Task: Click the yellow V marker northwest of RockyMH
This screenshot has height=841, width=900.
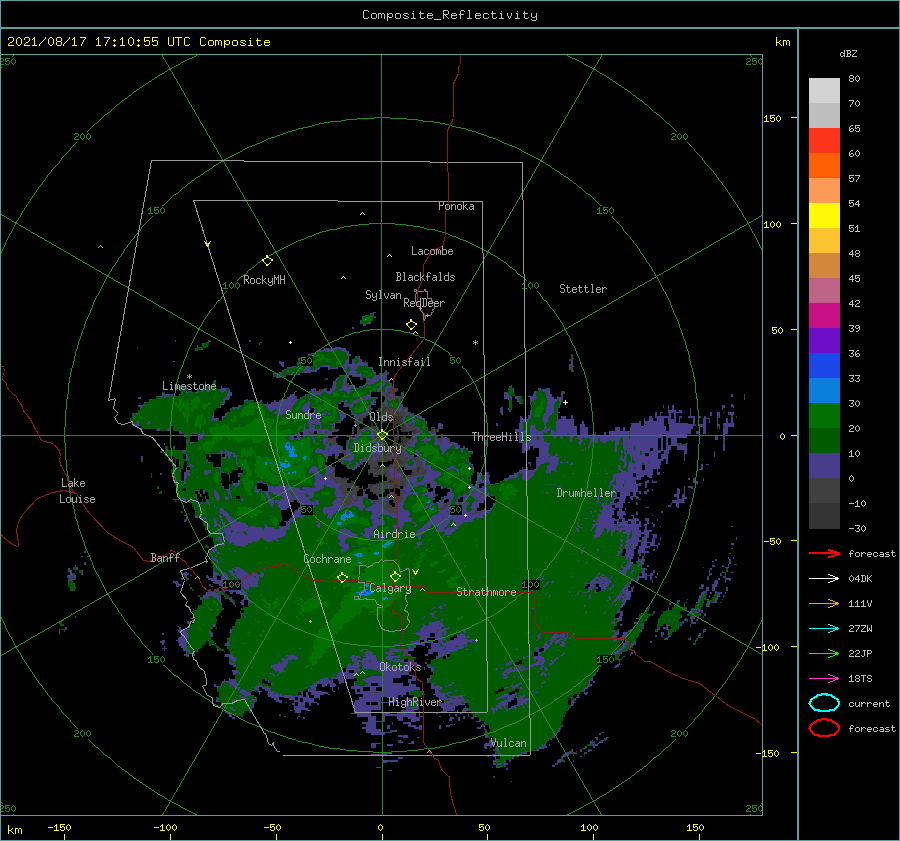Action: click(208, 244)
